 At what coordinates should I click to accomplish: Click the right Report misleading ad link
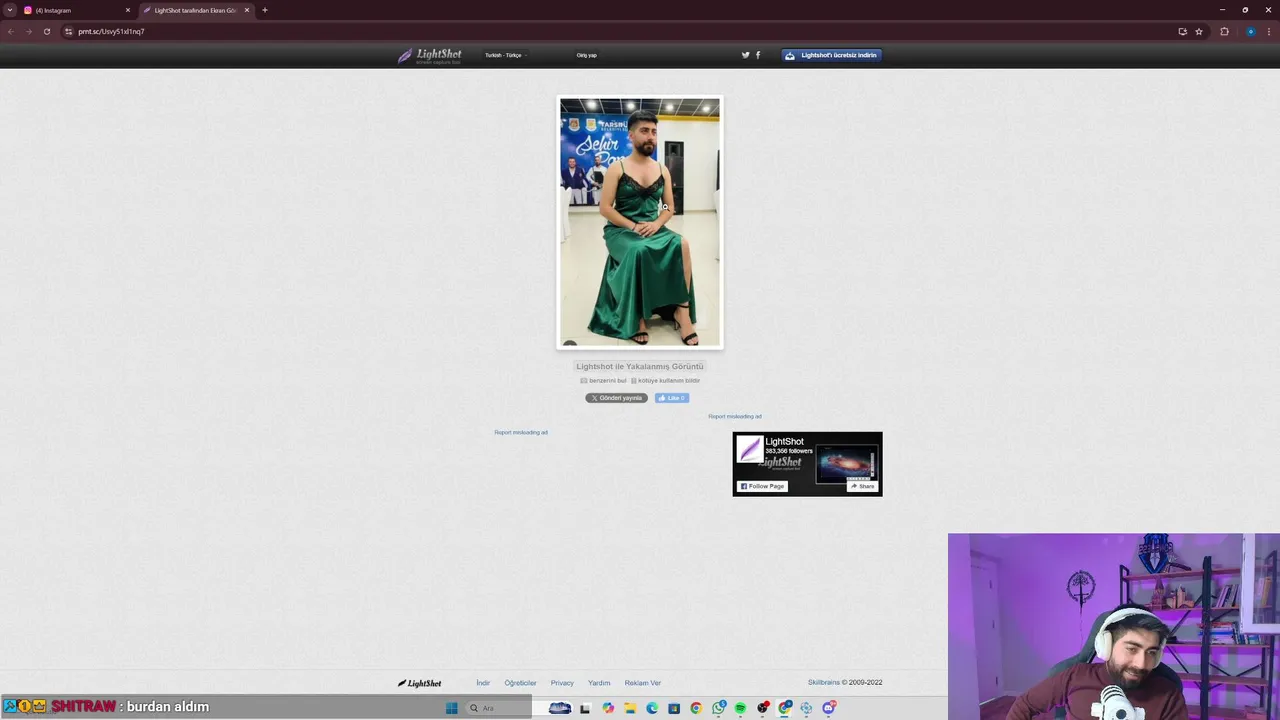(735, 416)
